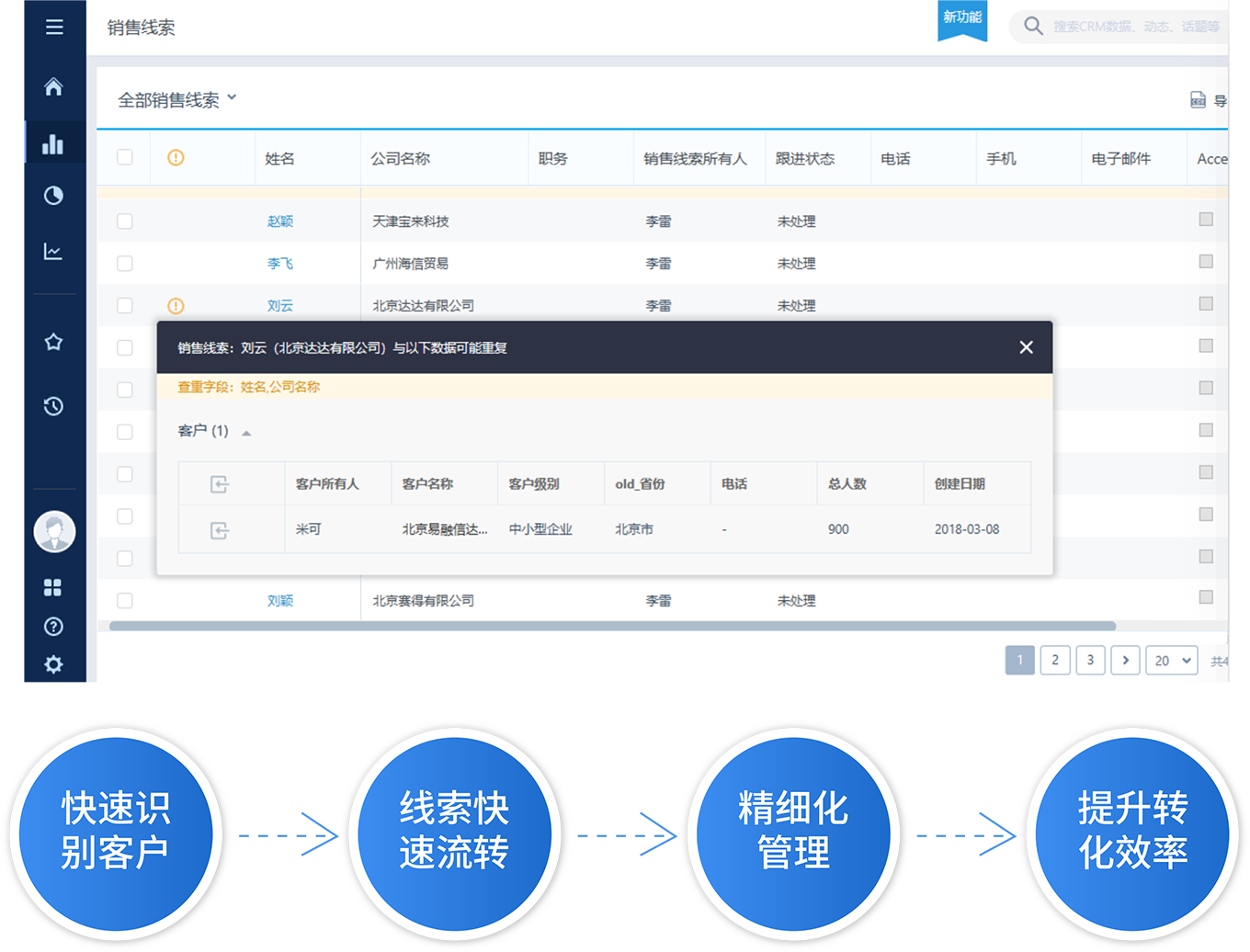Click the customer name 北京易融信达...

(445, 529)
